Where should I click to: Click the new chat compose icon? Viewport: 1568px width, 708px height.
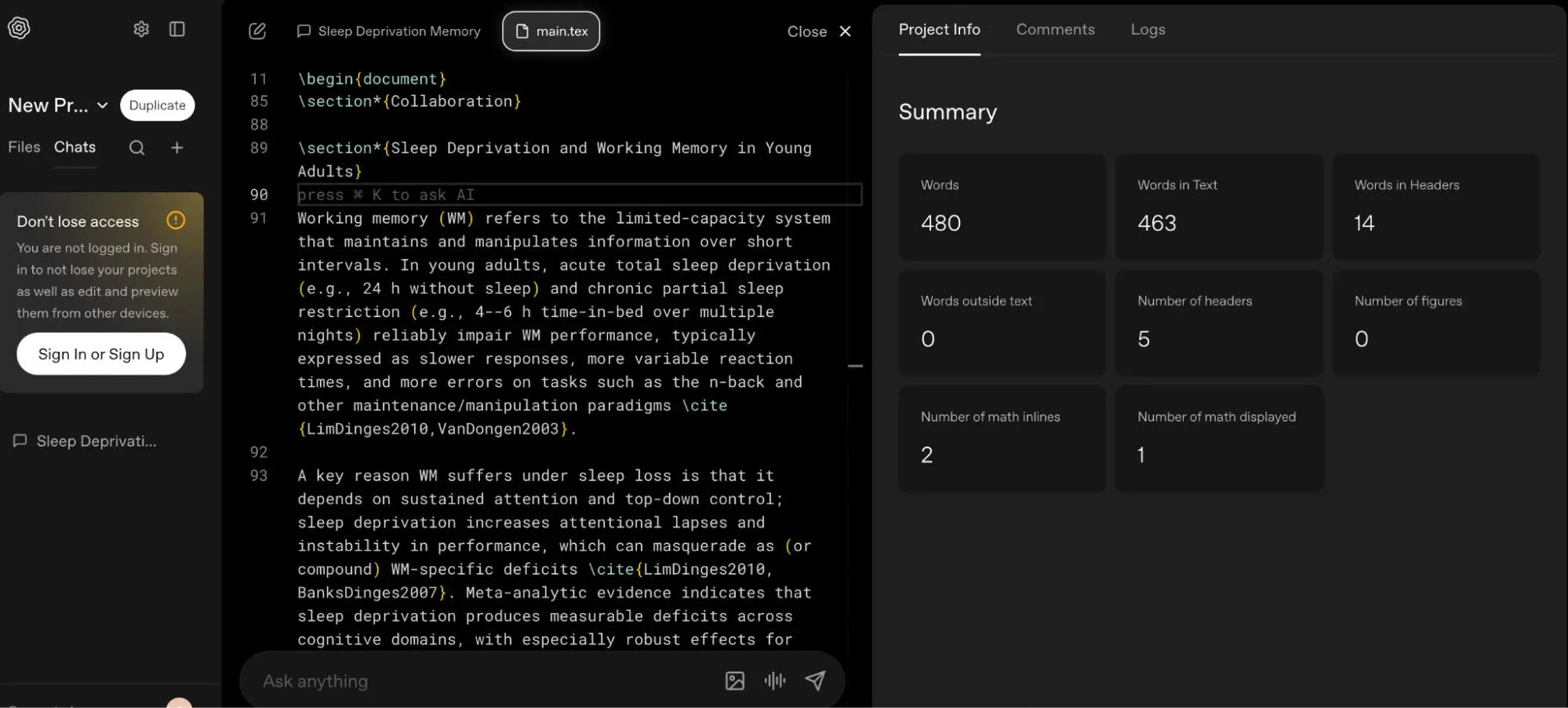coord(257,31)
